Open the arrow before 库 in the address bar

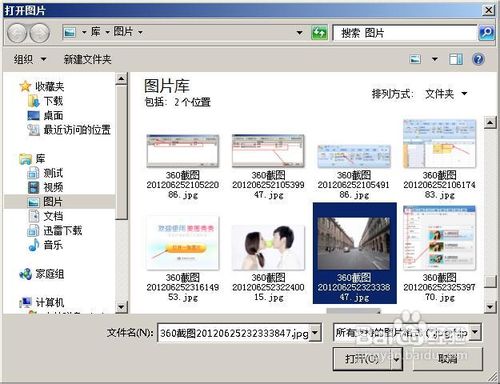pos(84,32)
